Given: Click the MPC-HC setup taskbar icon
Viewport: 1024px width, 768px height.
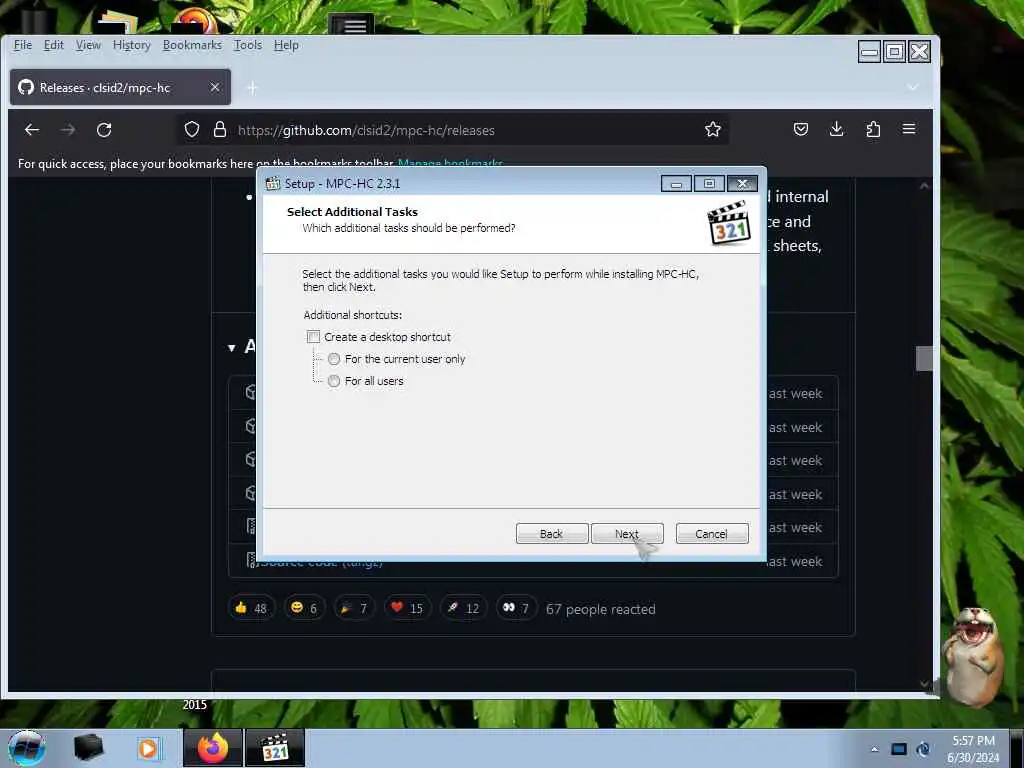Looking at the screenshot, I should click(x=275, y=748).
